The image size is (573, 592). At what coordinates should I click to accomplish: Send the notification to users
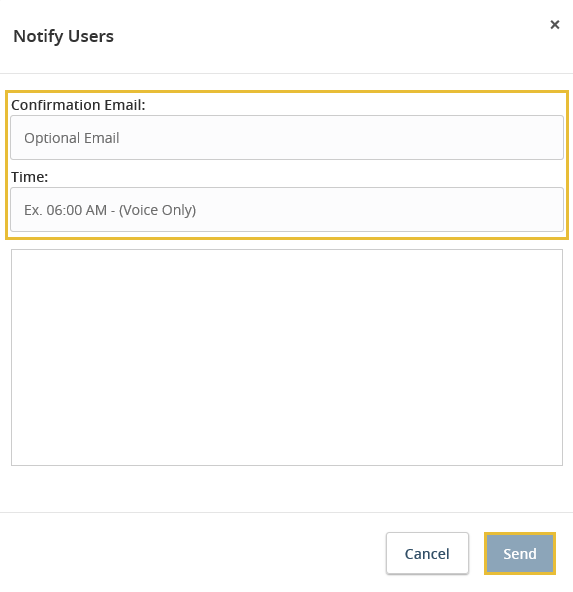tap(520, 553)
